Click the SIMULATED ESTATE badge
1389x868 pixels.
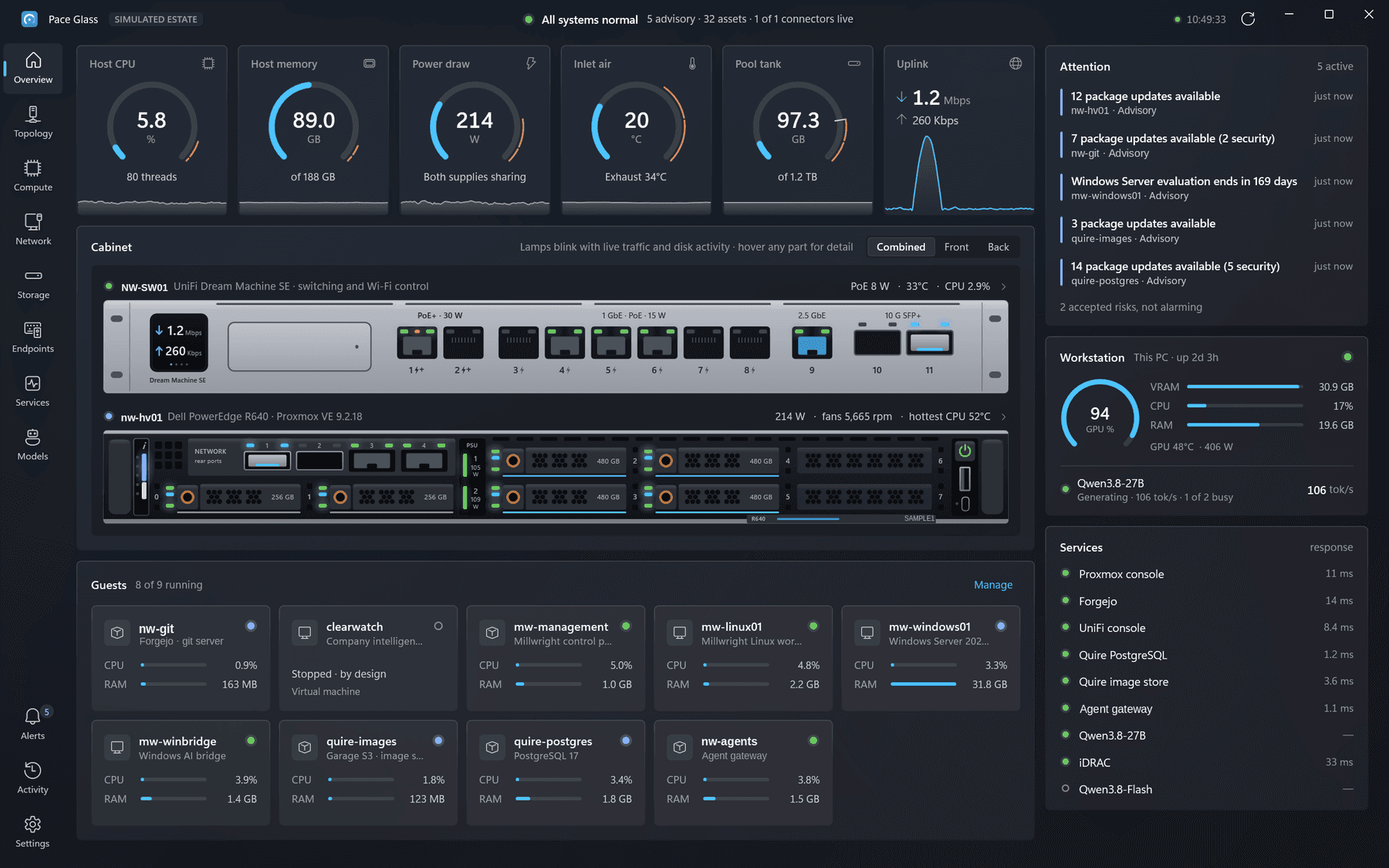point(156,19)
